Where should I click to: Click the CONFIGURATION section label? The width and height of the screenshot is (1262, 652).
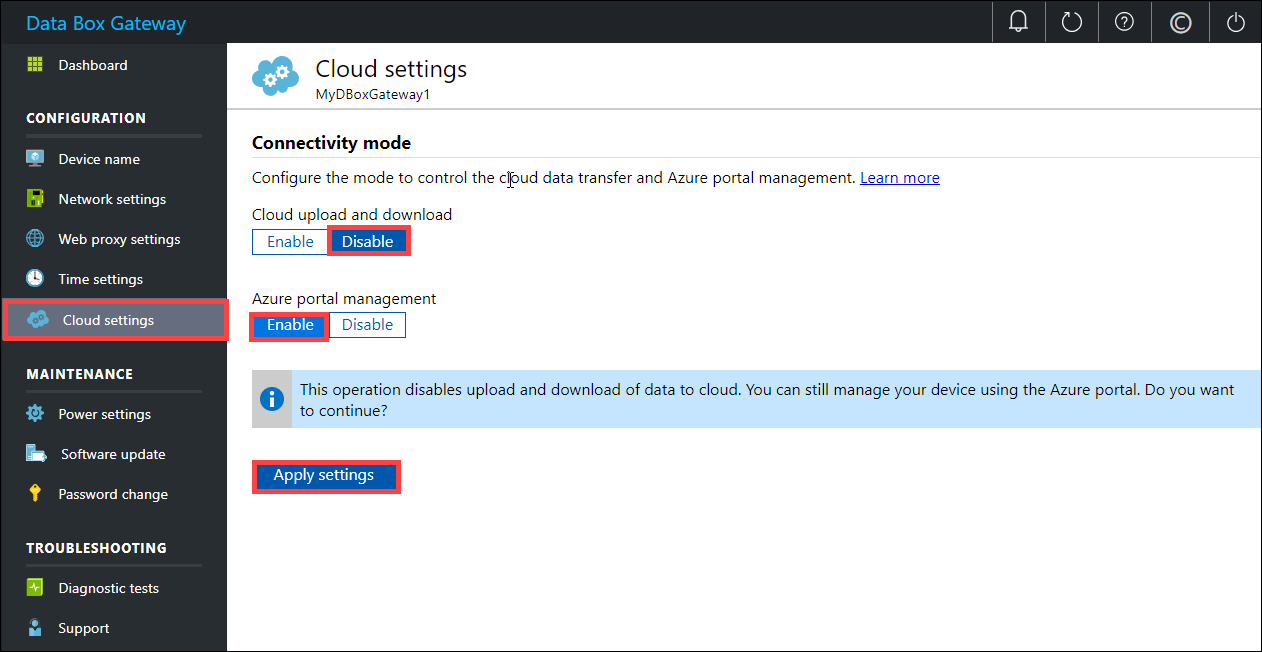pos(86,118)
